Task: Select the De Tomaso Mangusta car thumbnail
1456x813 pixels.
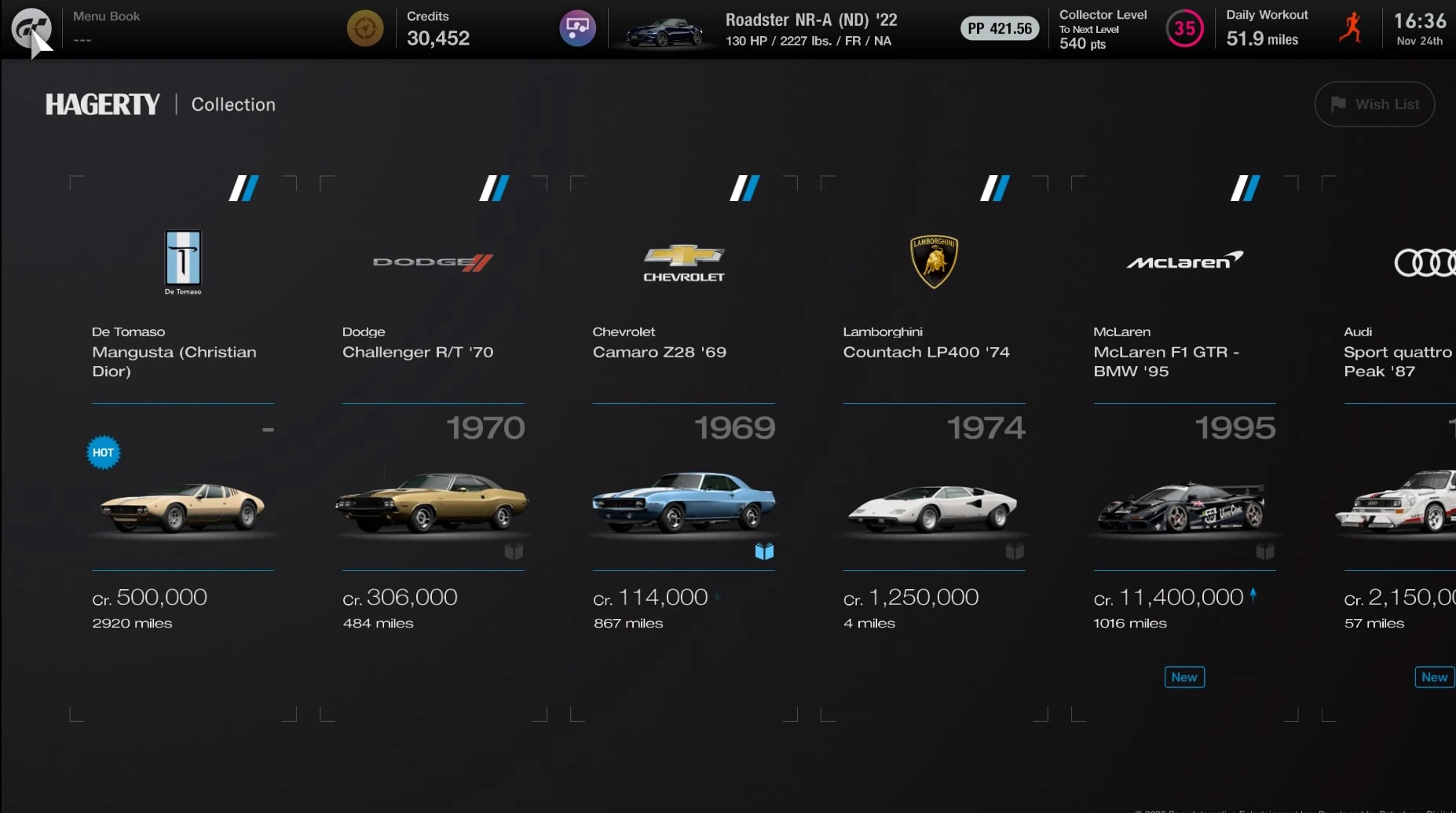Action: 182,507
